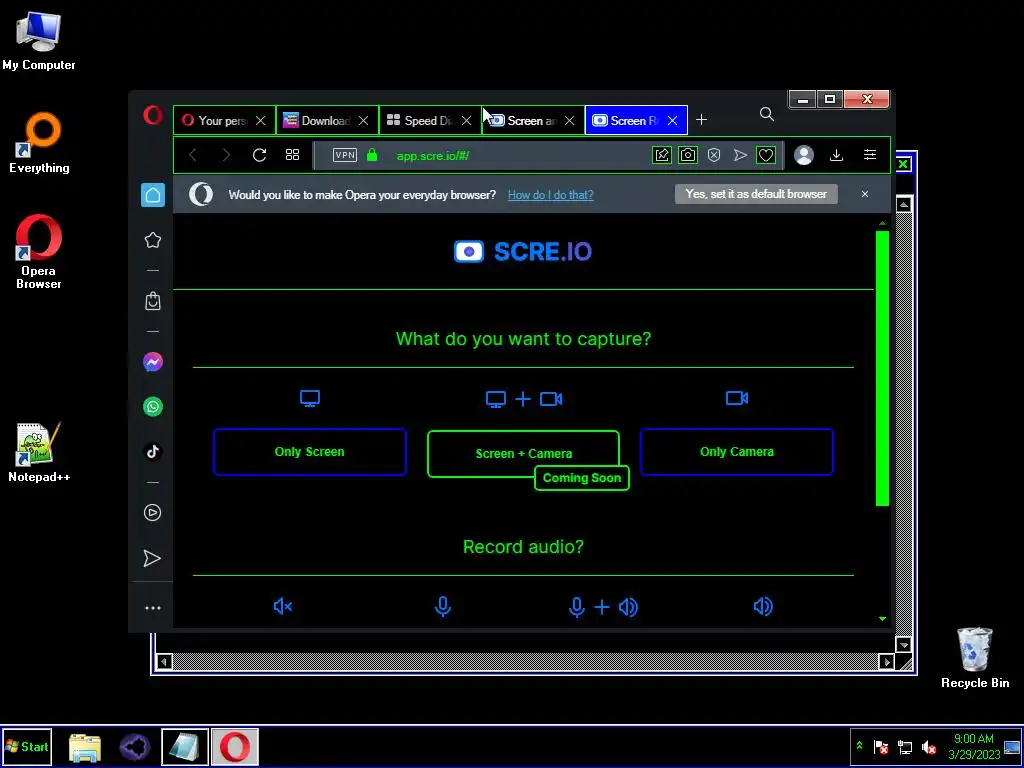Open file explorer from taskbar

[84, 748]
